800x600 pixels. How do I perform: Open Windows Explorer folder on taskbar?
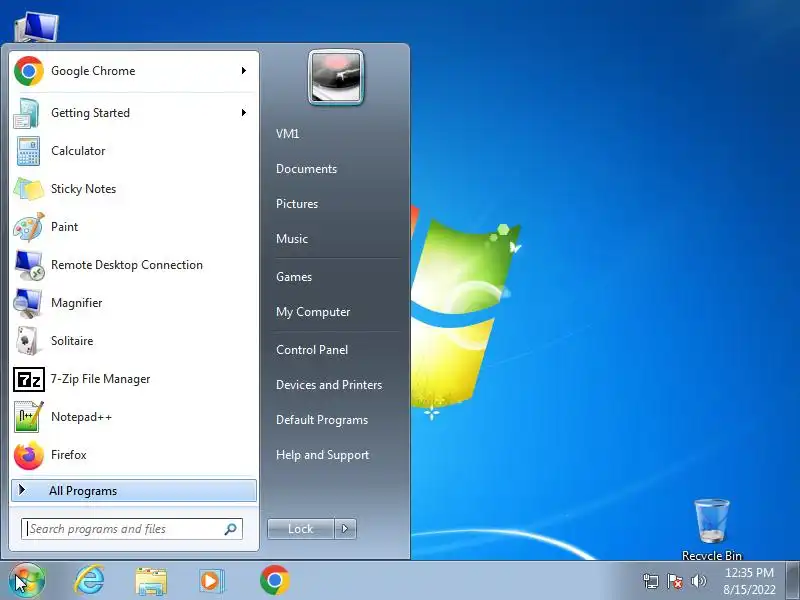(151, 582)
